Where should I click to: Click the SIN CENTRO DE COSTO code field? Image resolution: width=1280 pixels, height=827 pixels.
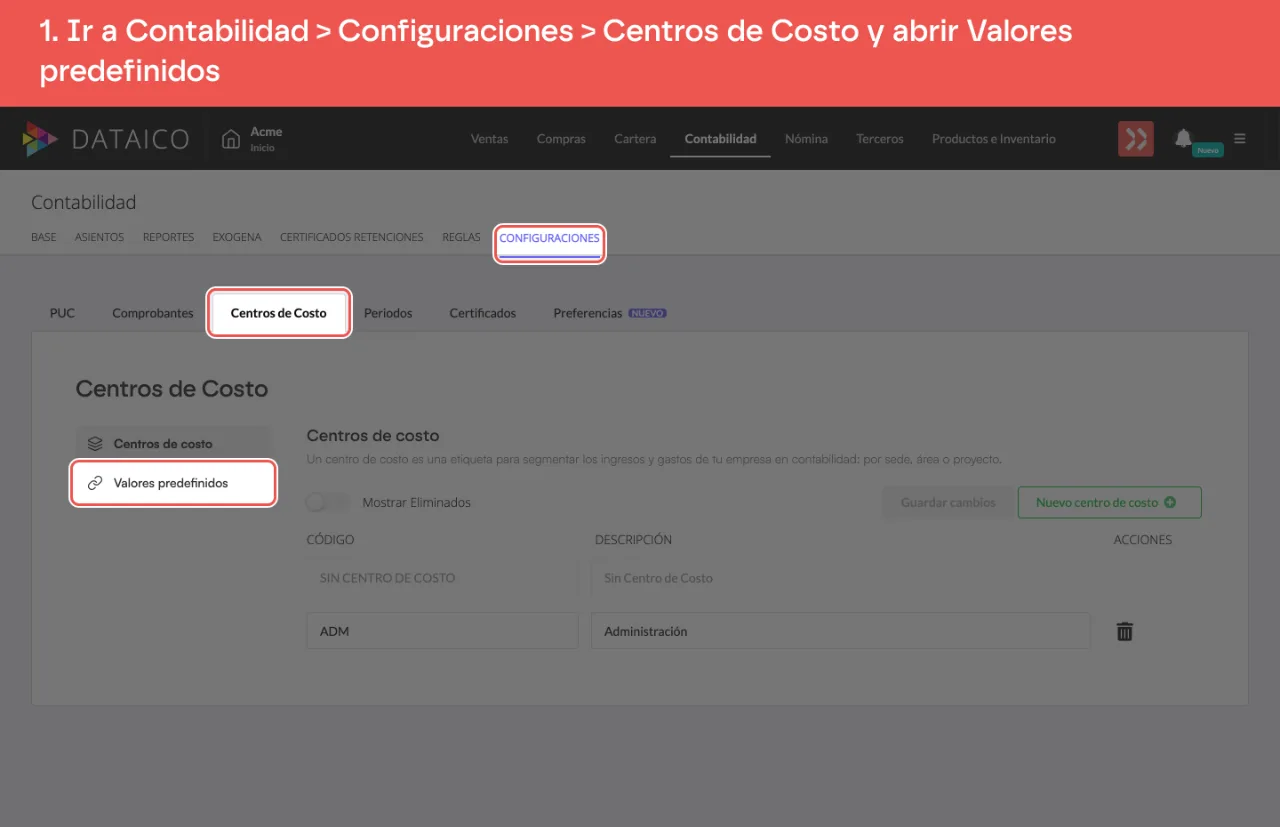442,578
